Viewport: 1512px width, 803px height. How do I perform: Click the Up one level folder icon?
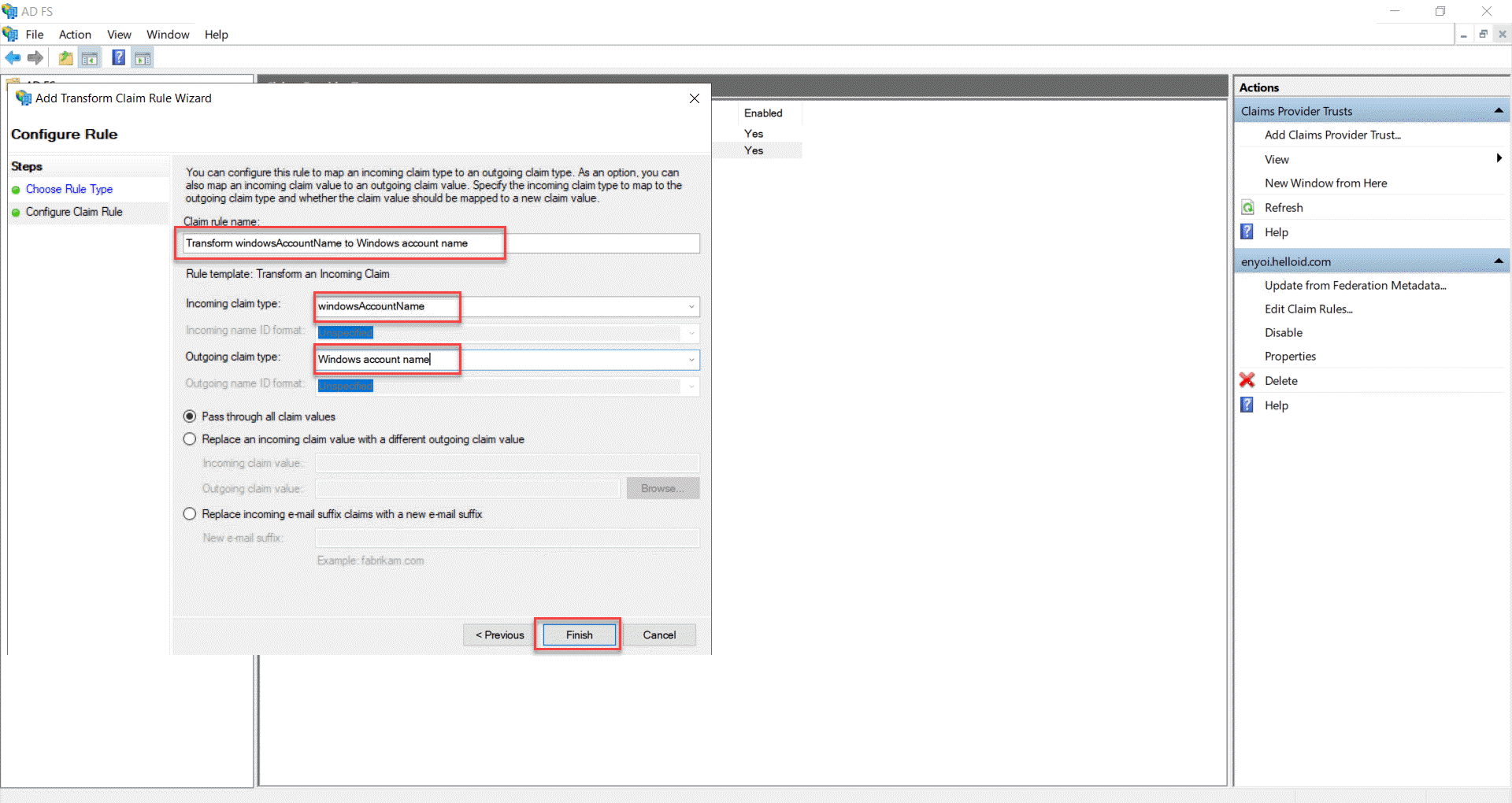(65, 57)
